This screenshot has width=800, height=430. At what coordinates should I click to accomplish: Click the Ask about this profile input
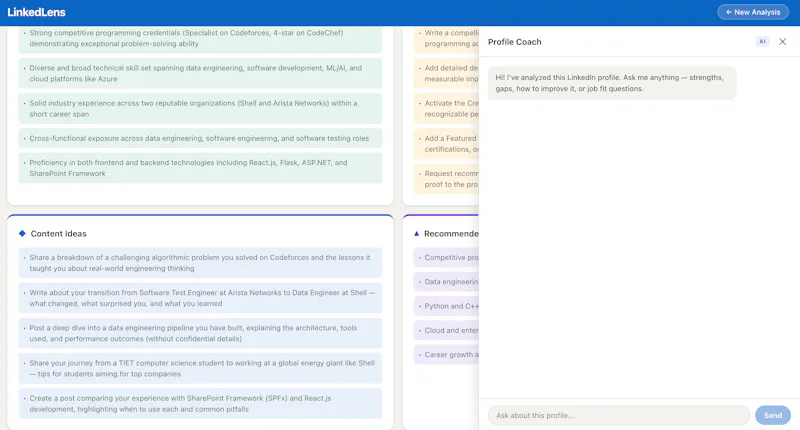[x=619, y=415]
